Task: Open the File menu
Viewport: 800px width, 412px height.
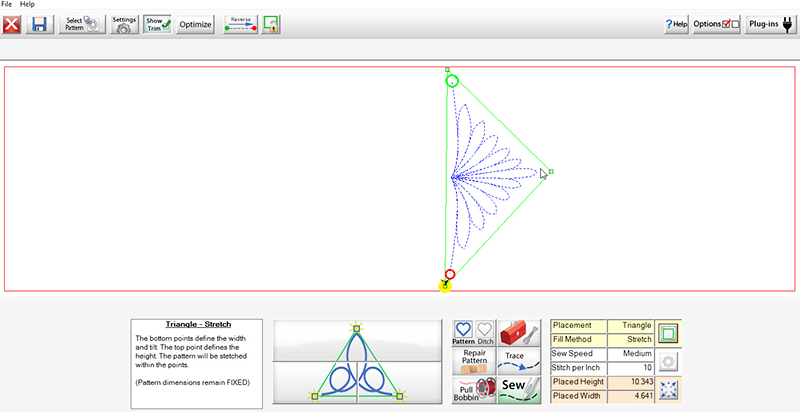Action: tap(8, 5)
